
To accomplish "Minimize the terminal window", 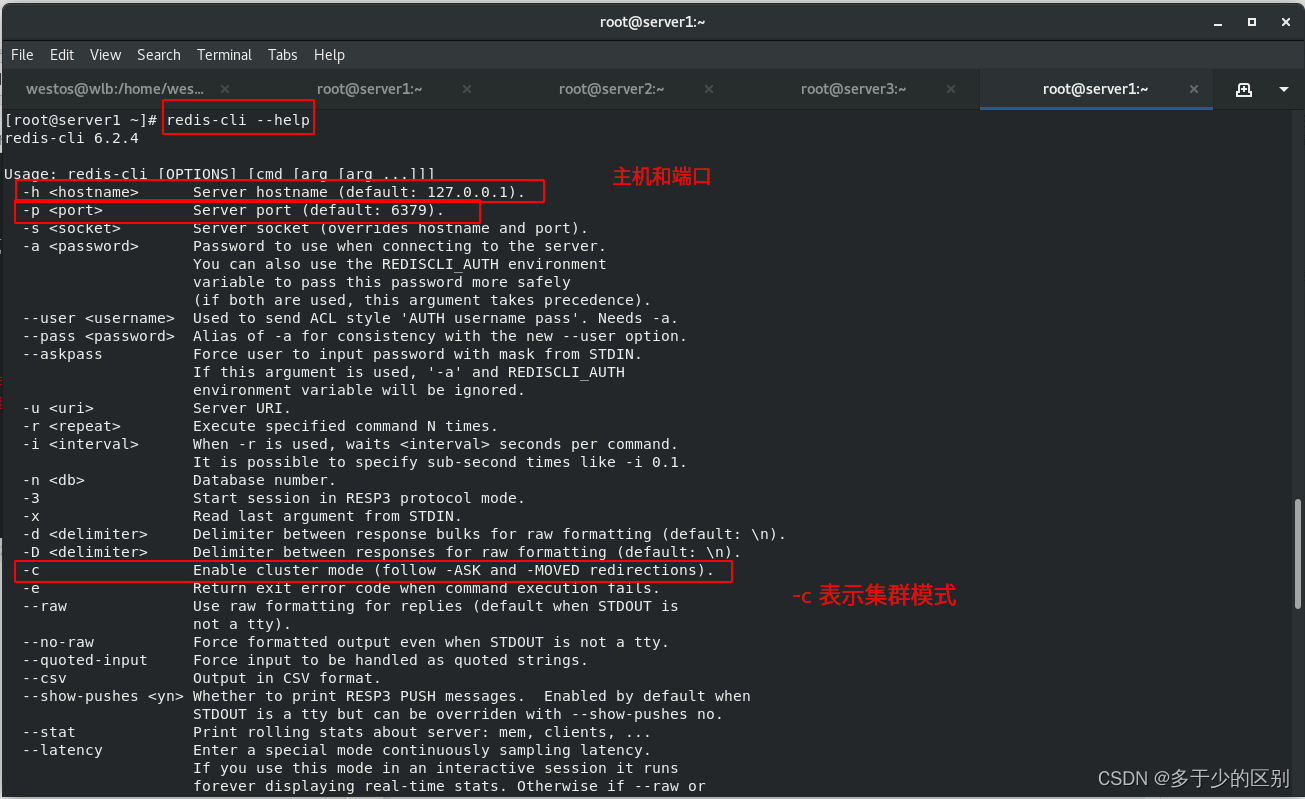I will [1218, 22].
